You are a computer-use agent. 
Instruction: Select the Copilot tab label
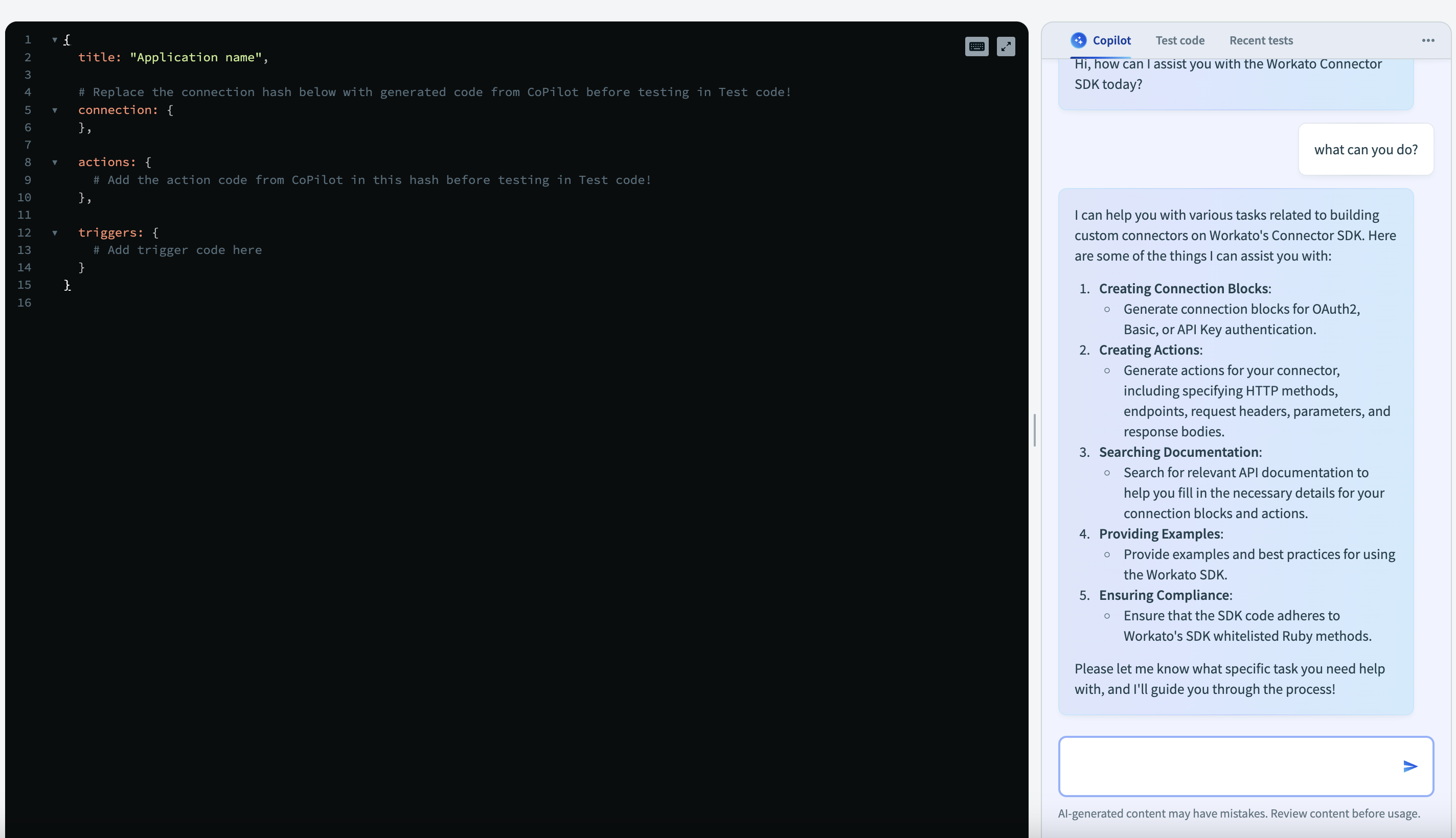coord(1111,40)
